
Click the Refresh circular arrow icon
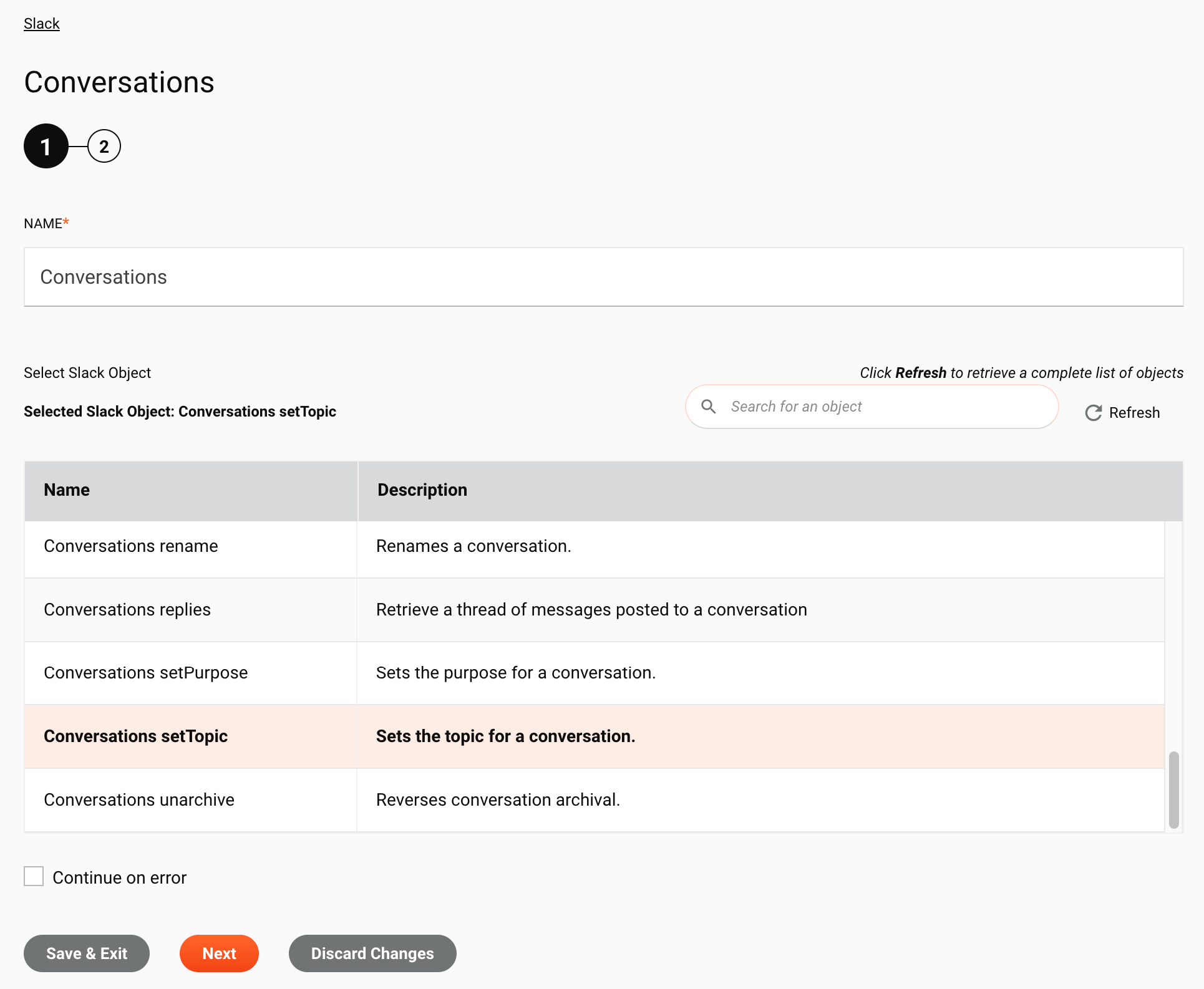click(x=1093, y=413)
